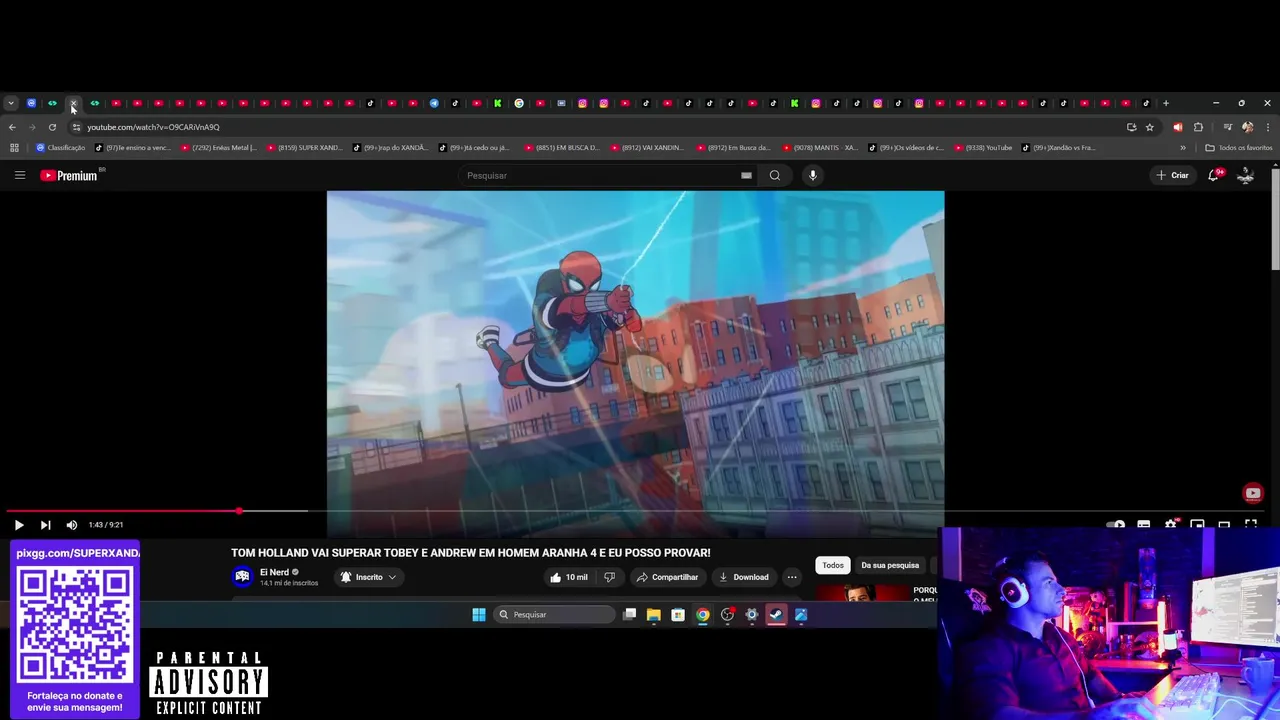1280x720 pixels.
Task: Open File Explorer from the taskbar
Action: tap(654, 615)
